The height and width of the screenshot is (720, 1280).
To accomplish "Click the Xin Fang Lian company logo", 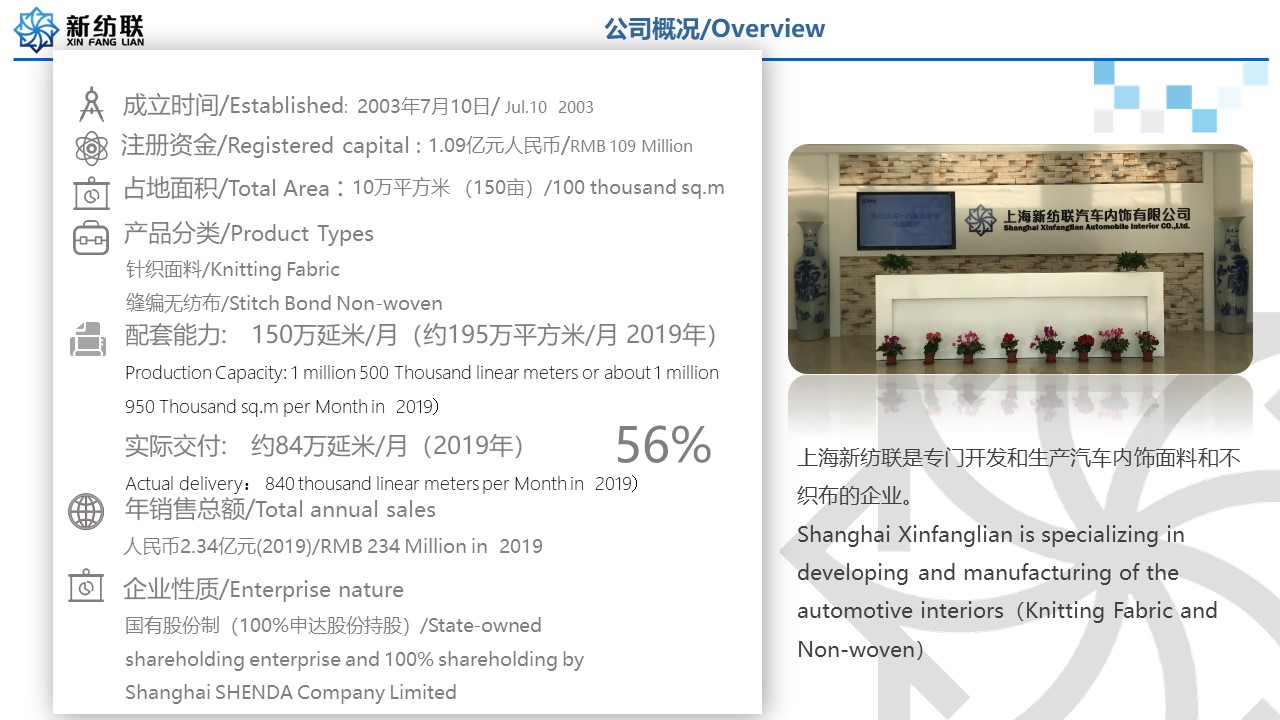I will (79, 29).
